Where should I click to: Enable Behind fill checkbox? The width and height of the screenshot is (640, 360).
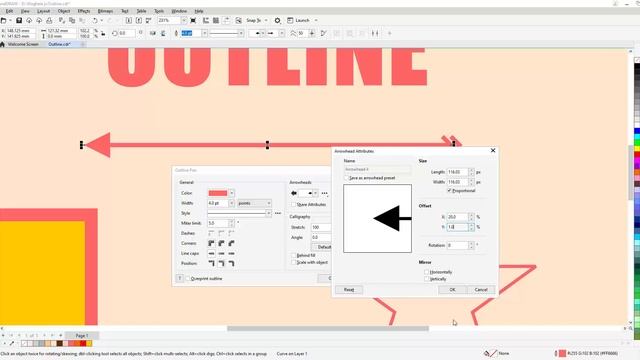[293, 256]
